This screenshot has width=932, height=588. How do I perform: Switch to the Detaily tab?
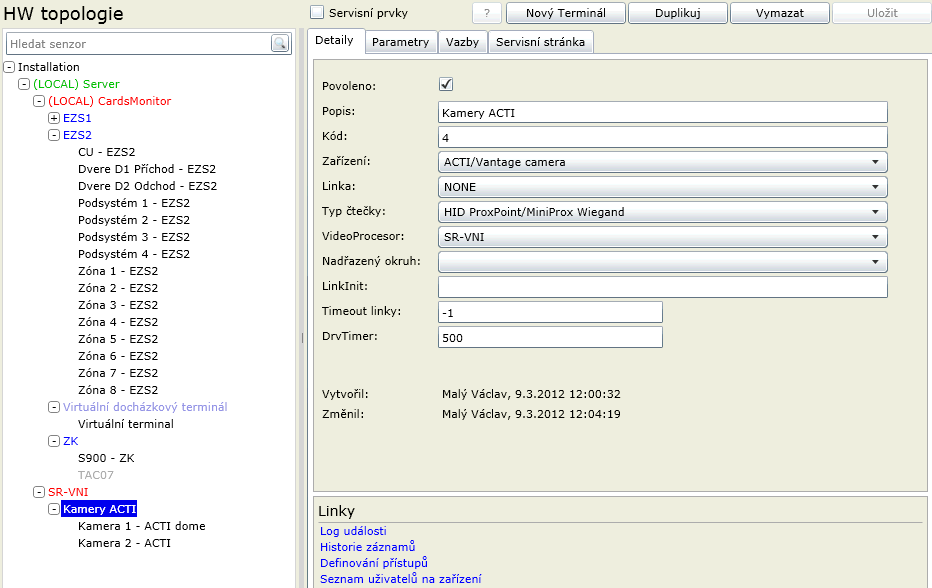(335, 40)
